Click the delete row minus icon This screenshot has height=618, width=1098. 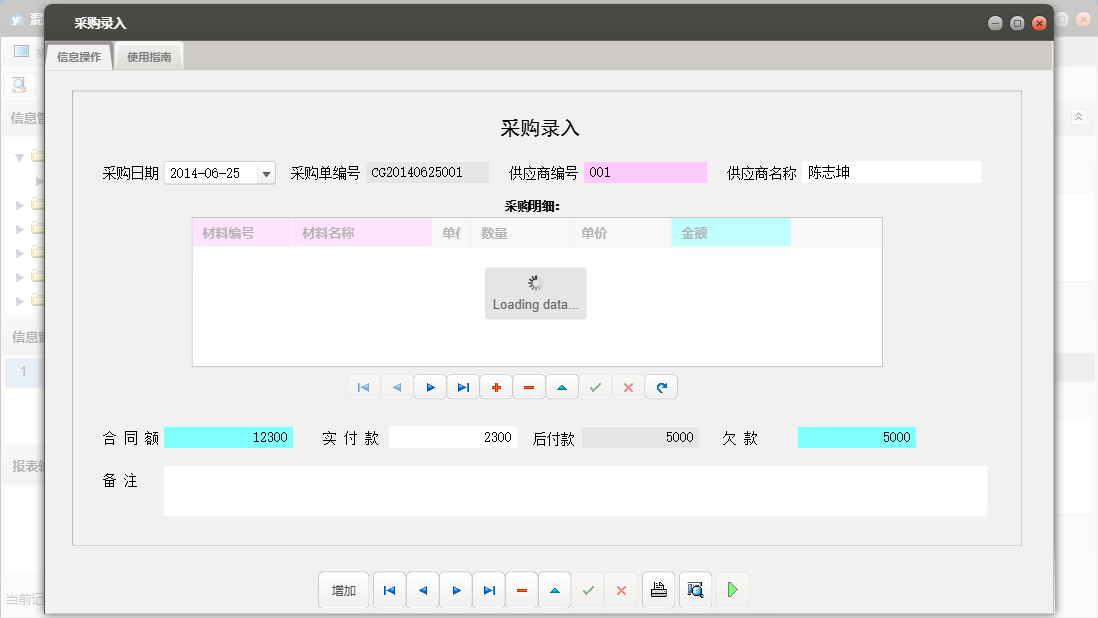pyautogui.click(x=529, y=387)
